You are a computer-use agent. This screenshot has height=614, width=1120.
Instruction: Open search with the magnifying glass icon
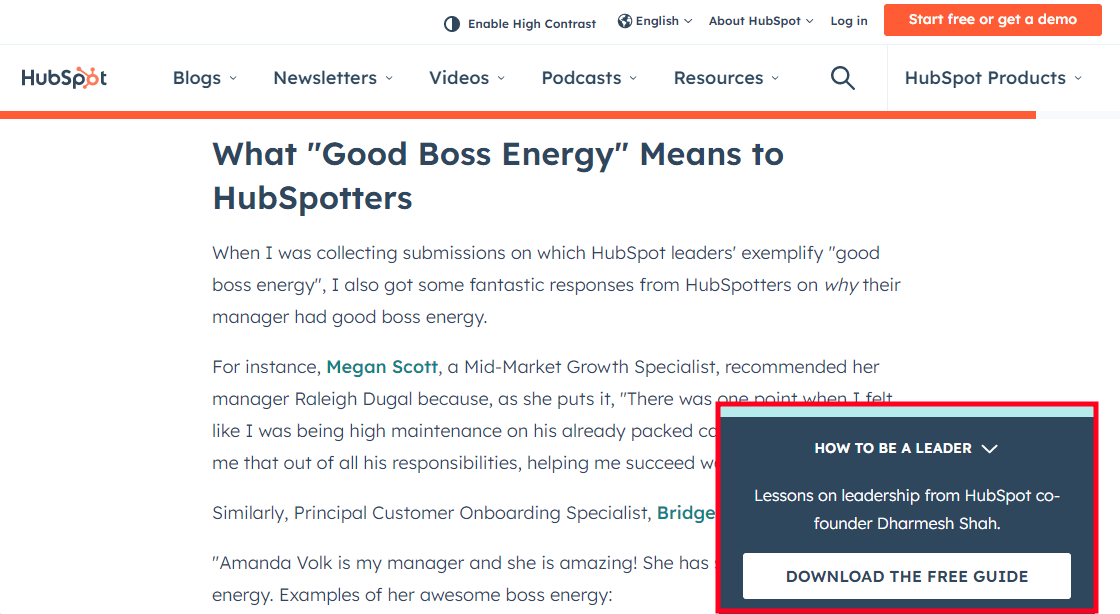[843, 78]
